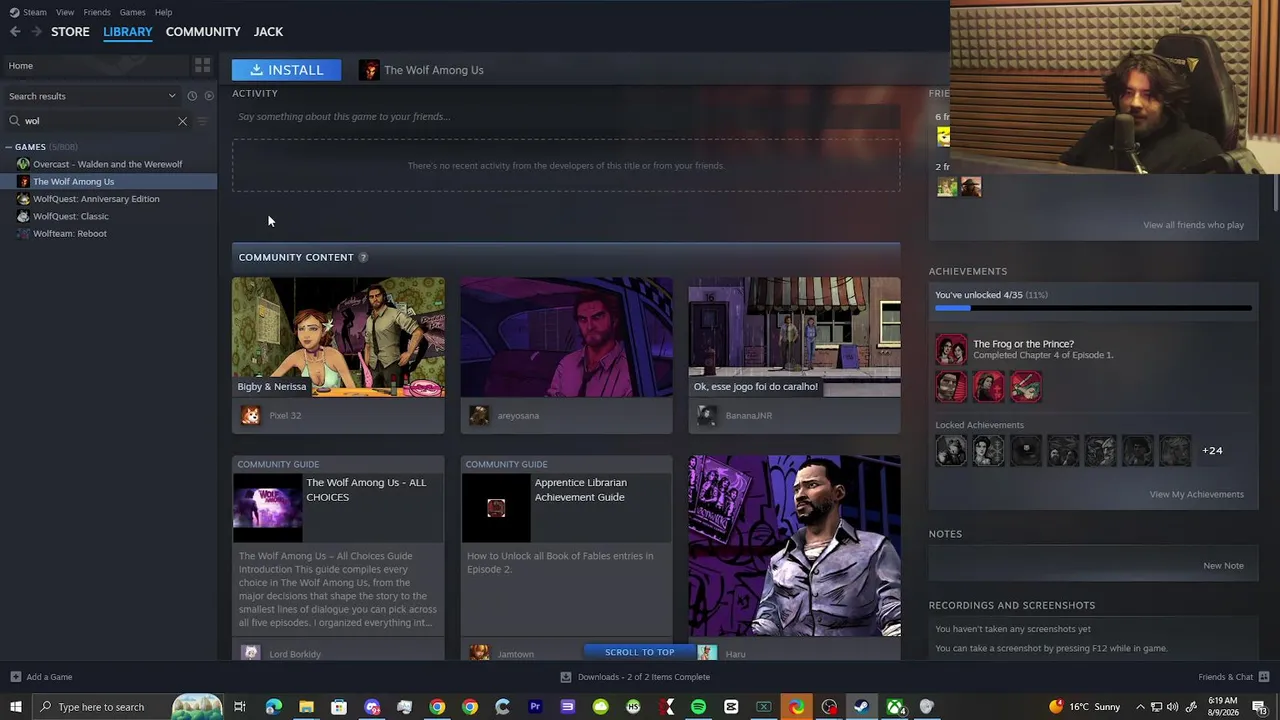Screen dimensions: 1280x720
Task: Open the Downloads manager icon
Action: point(566,677)
